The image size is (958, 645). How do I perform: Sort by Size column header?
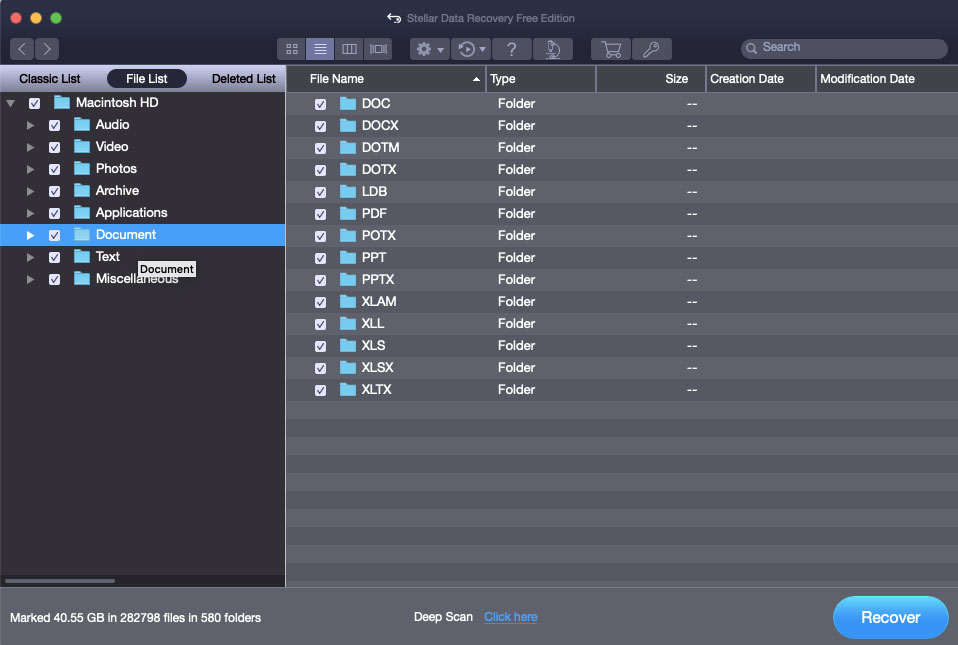651,79
